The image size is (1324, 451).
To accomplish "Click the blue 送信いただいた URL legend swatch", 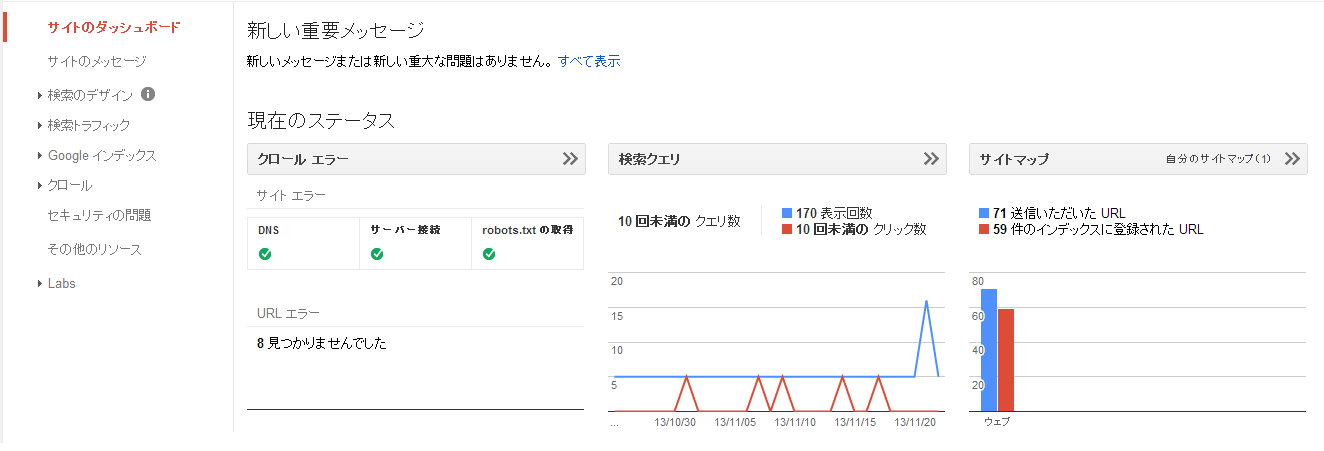I will (984, 213).
